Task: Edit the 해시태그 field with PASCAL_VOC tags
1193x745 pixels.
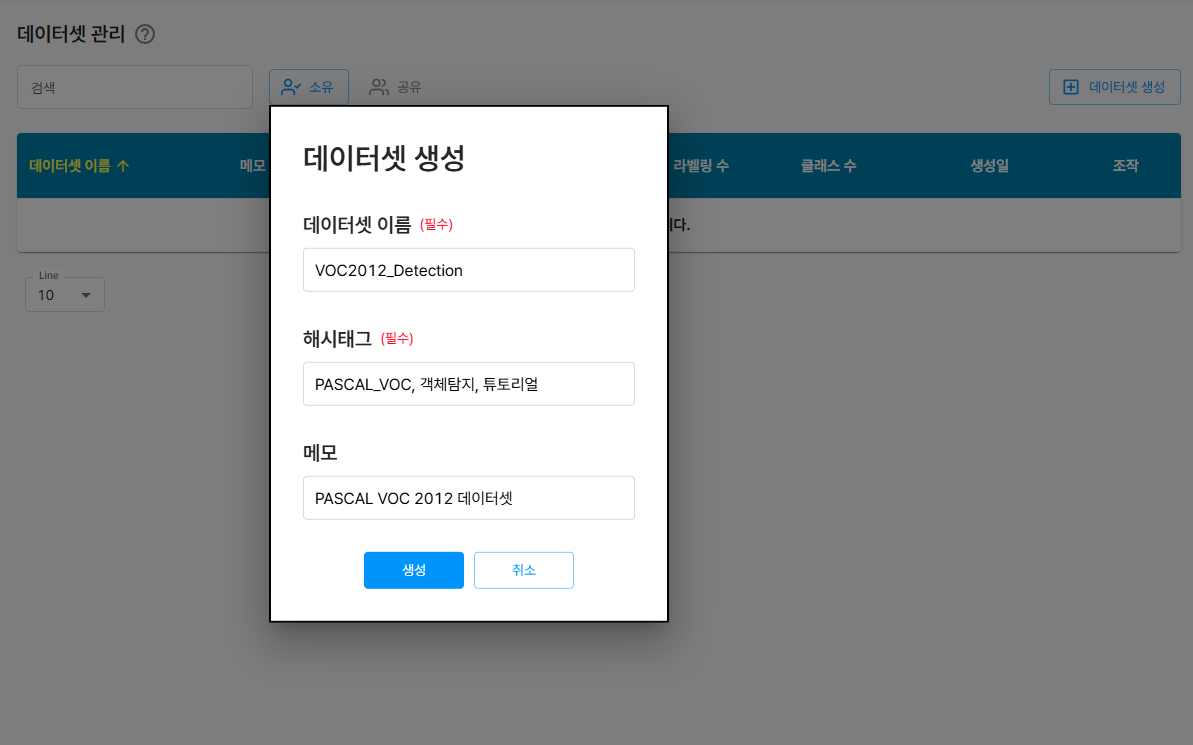Action: pos(469,384)
